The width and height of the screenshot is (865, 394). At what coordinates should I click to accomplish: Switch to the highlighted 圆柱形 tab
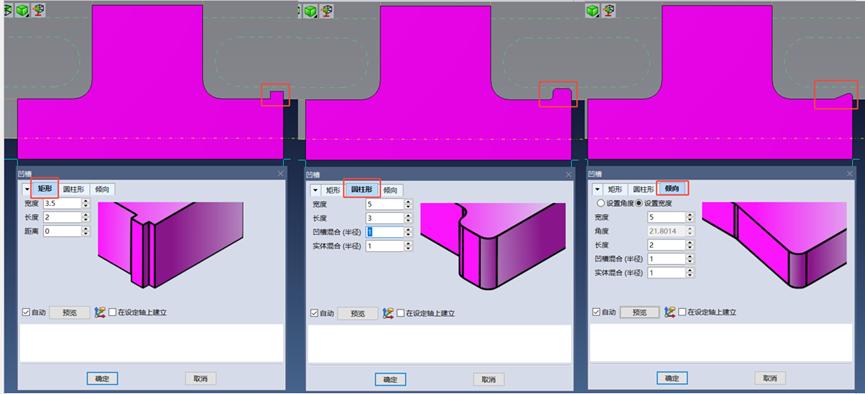(362, 190)
